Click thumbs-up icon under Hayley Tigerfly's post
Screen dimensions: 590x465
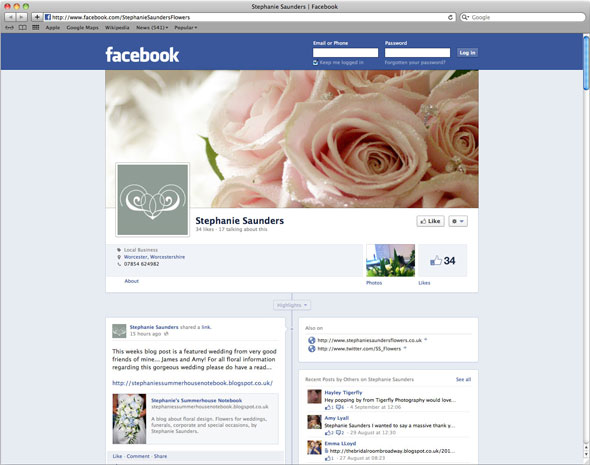[x=328, y=407]
